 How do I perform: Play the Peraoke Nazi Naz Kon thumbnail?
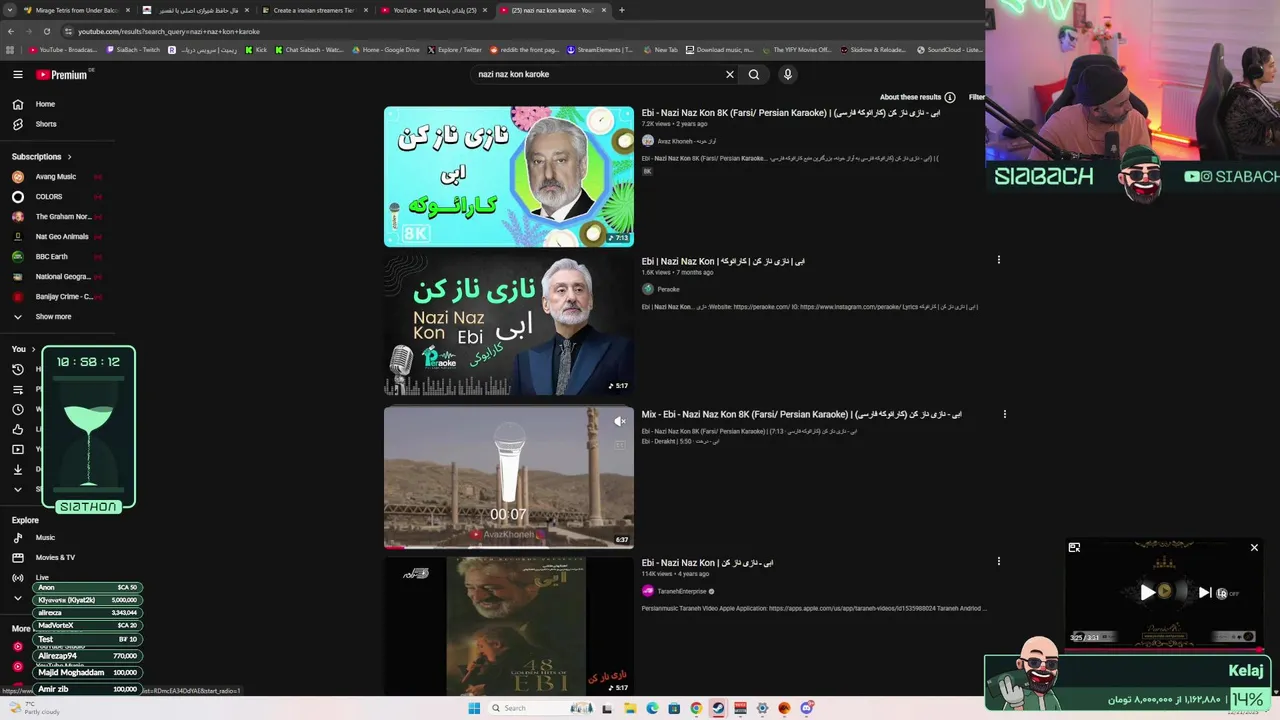click(509, 325)
